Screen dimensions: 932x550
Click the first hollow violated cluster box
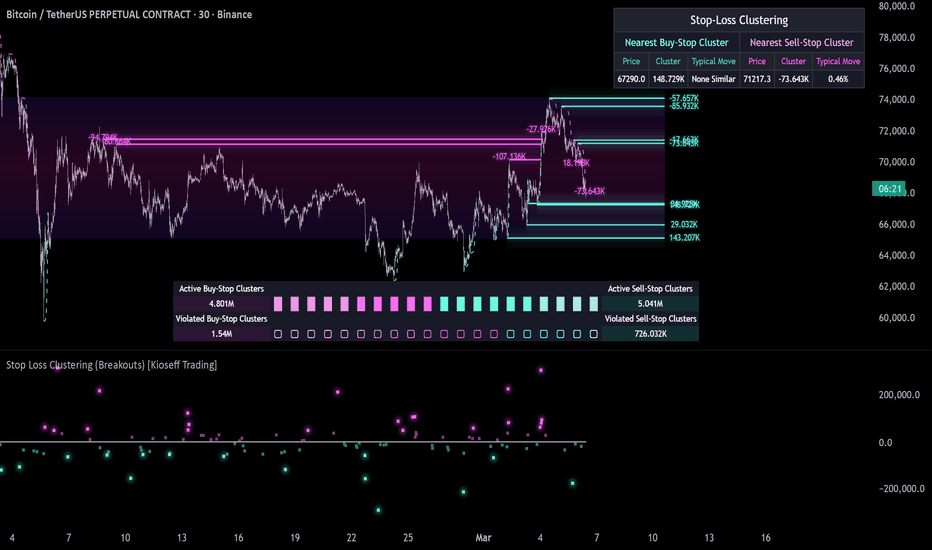click(279, 334)
